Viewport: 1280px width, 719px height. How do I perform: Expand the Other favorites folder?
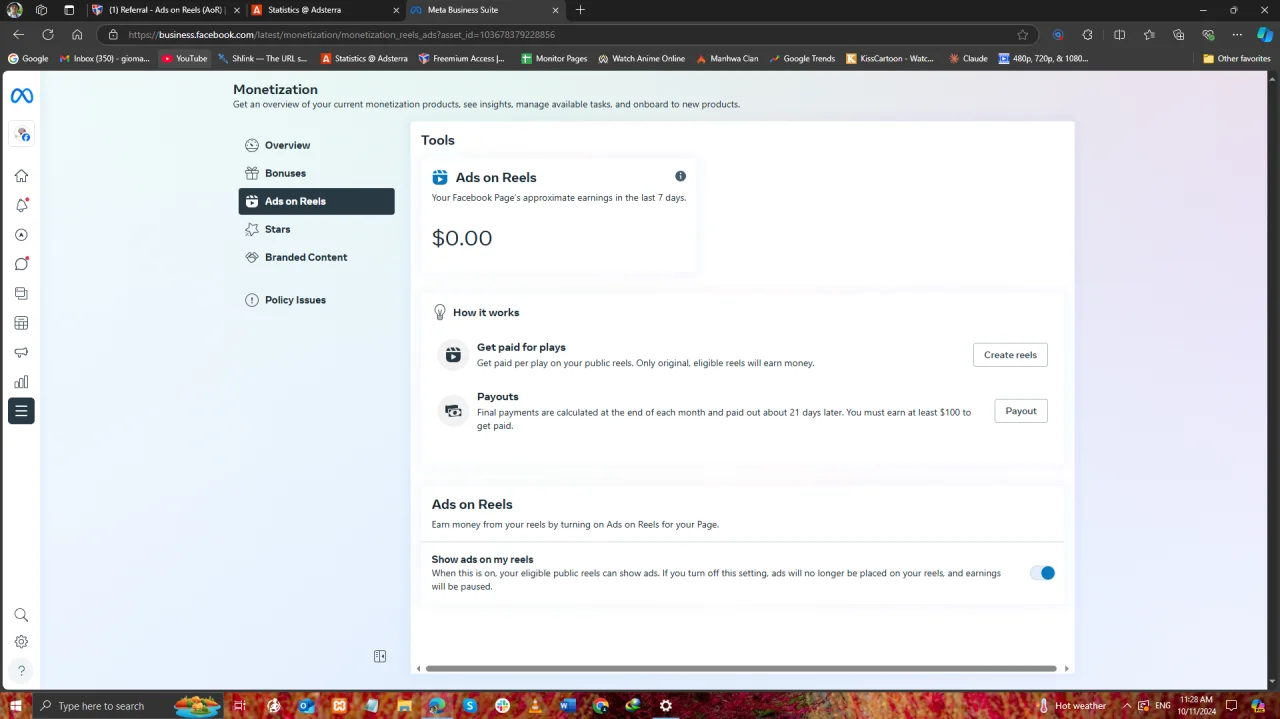click(1236, 58)
